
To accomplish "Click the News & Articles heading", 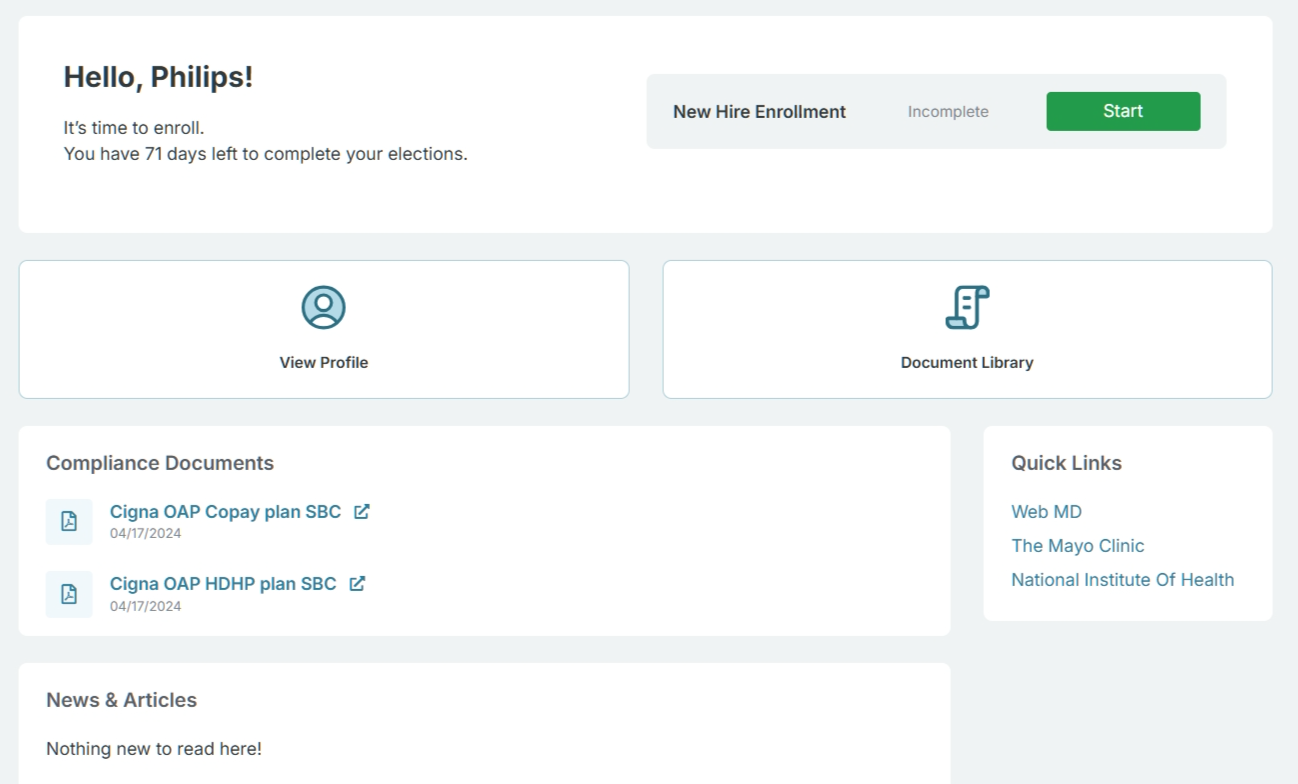I will (x=121, y=700).
